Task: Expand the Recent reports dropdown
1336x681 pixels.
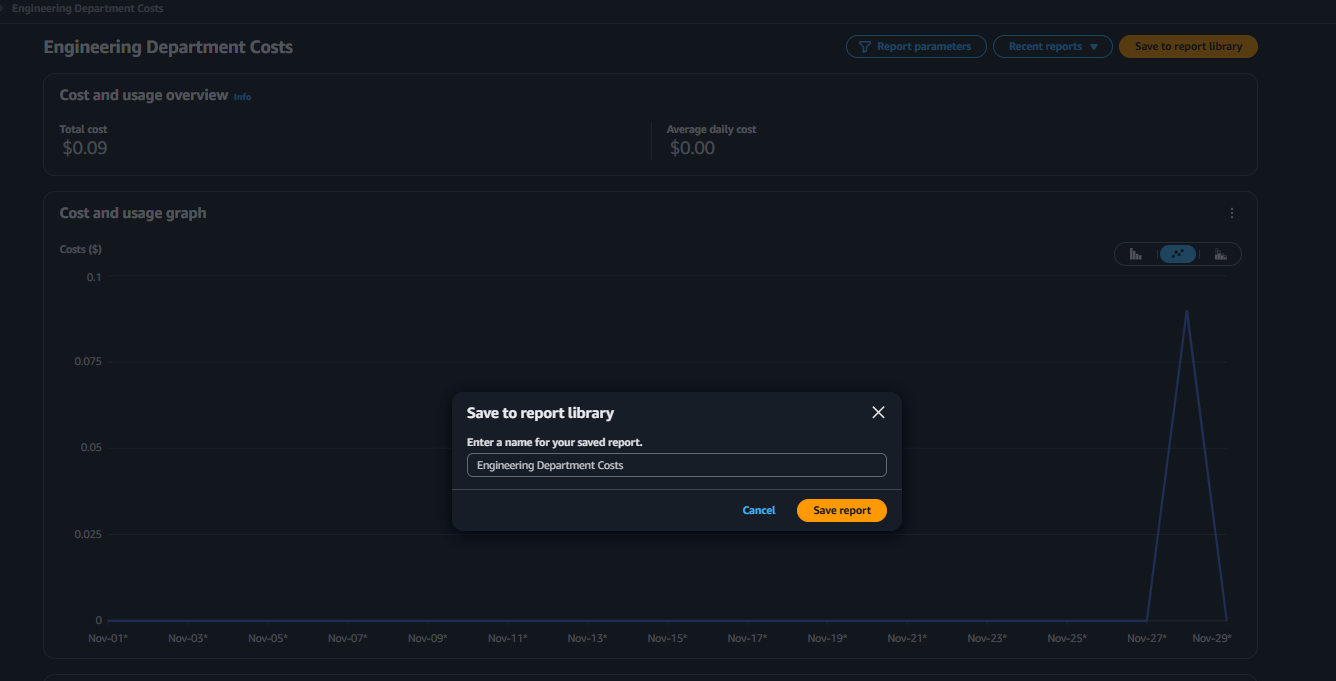Action: click(x=1052, y=47)
